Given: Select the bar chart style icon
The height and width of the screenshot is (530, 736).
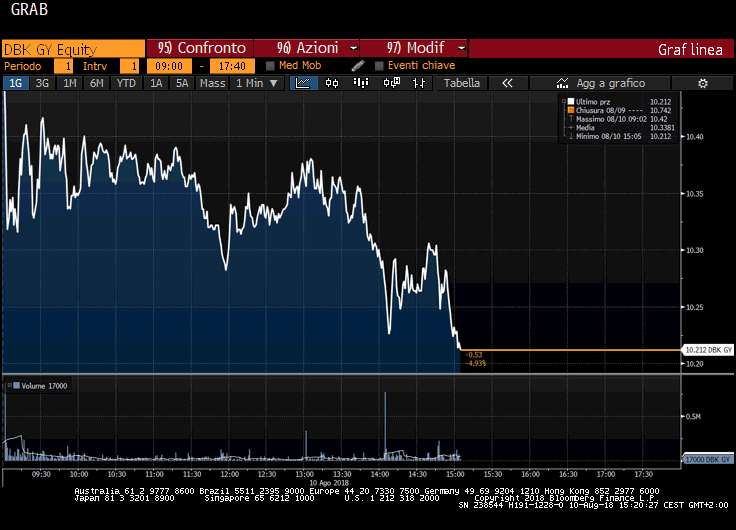Looking at the screenshot, I should (360, 83).
